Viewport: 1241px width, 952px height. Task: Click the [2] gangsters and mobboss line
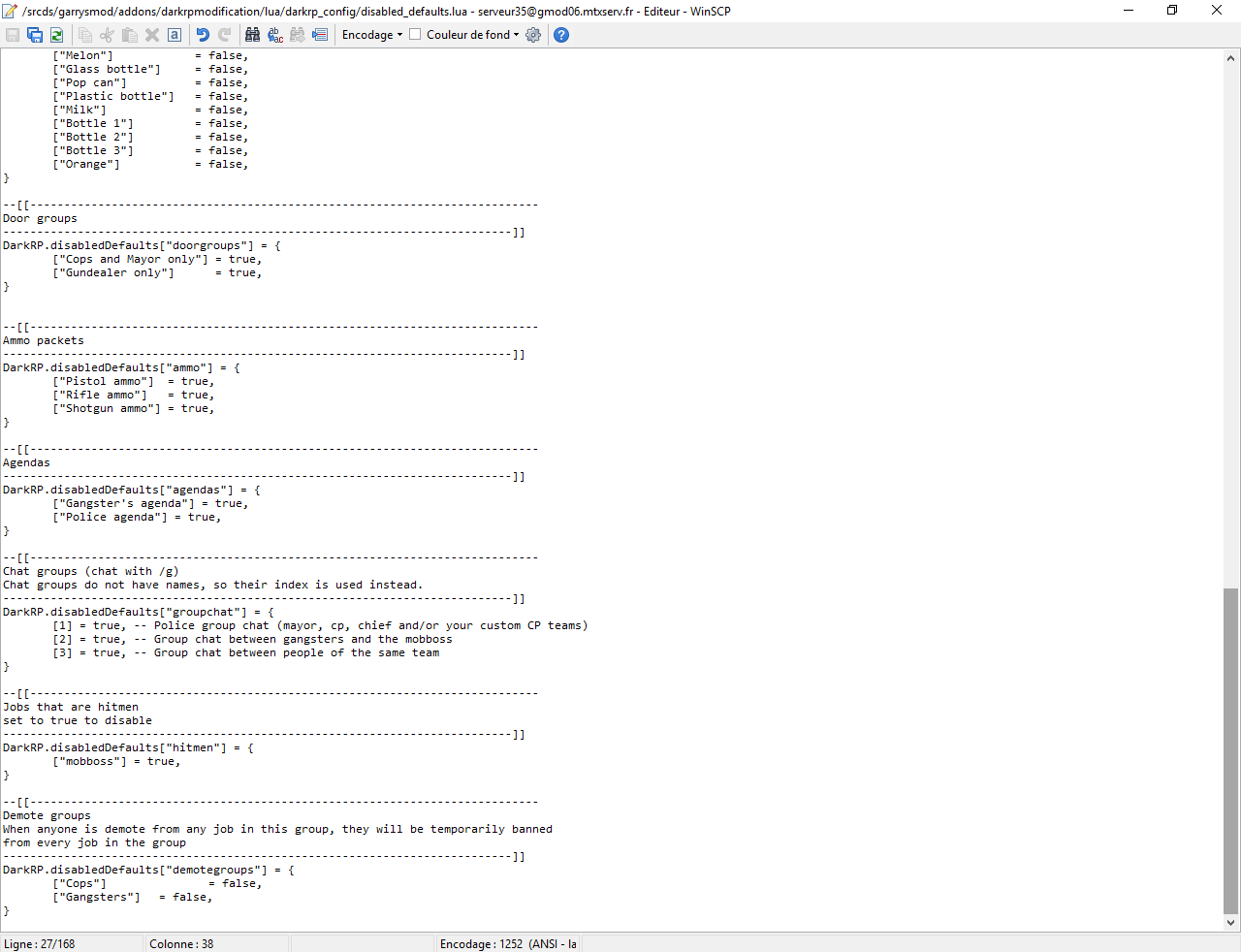tap(252, 639)
